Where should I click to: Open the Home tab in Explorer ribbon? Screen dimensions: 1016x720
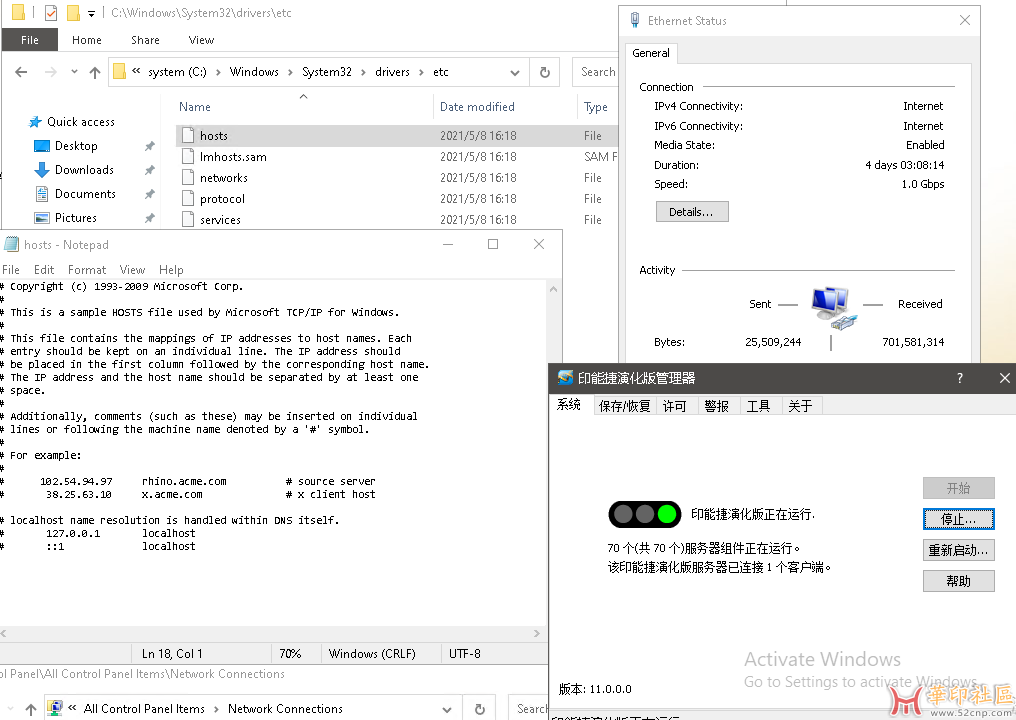pos(87,40)
